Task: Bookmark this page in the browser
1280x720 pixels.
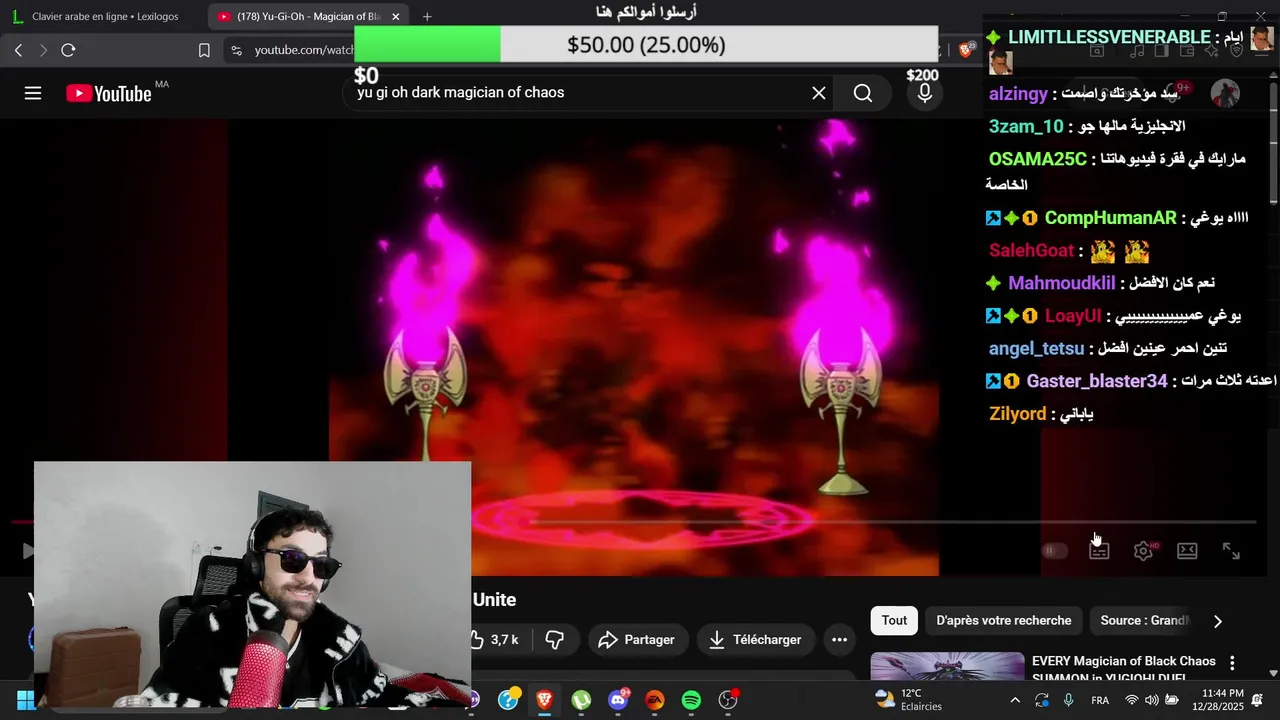Action: tap(204, 50)
